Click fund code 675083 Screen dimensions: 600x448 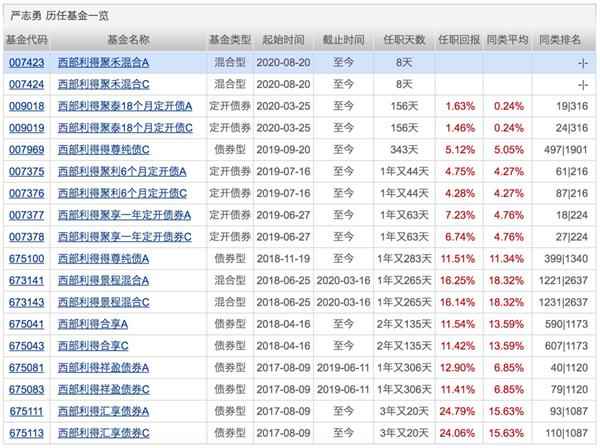coord(25,390)
